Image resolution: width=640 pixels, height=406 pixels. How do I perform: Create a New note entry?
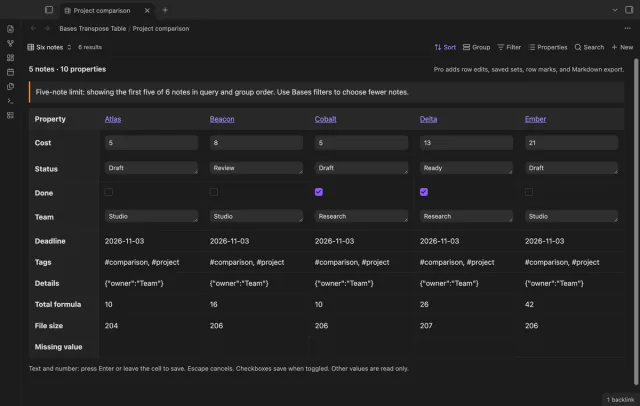(x=622, y=47)
